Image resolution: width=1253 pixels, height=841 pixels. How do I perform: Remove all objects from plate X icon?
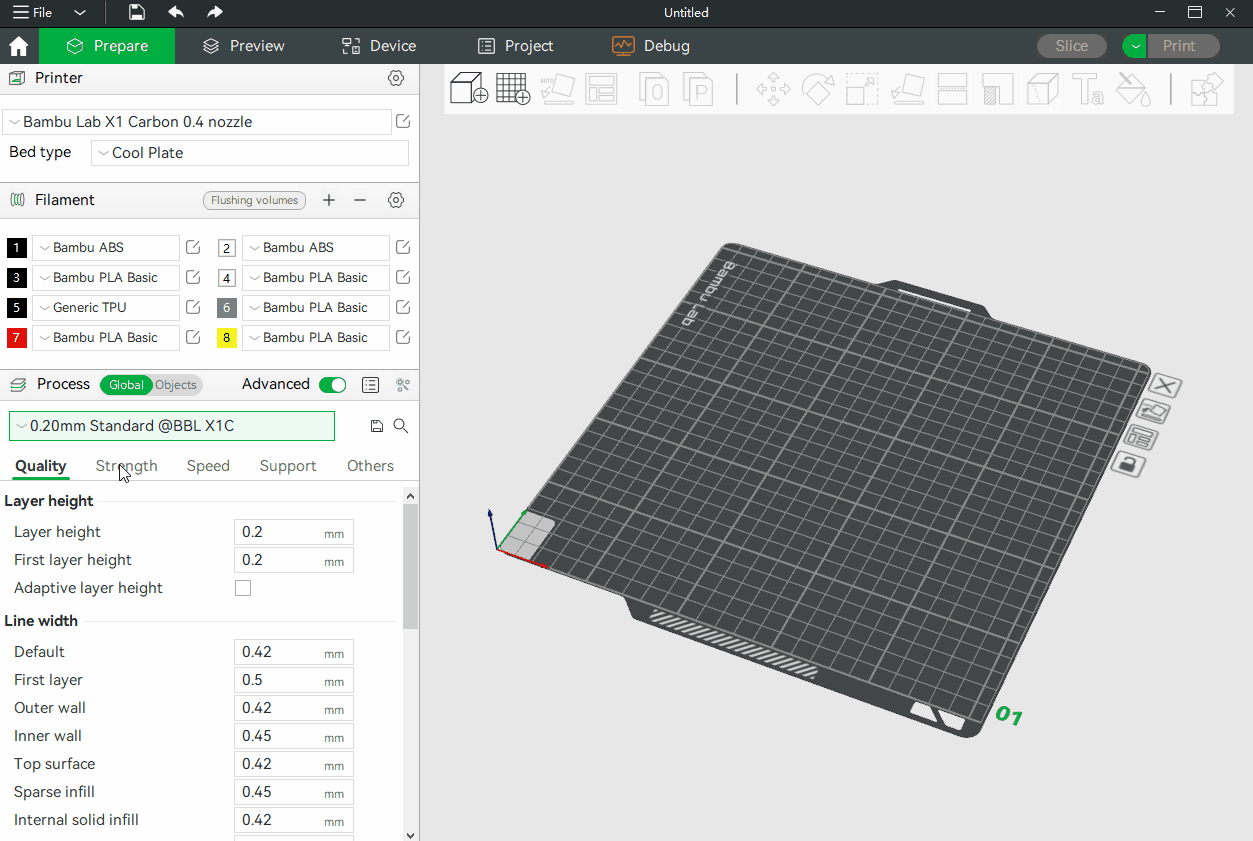pos(1165,386)
